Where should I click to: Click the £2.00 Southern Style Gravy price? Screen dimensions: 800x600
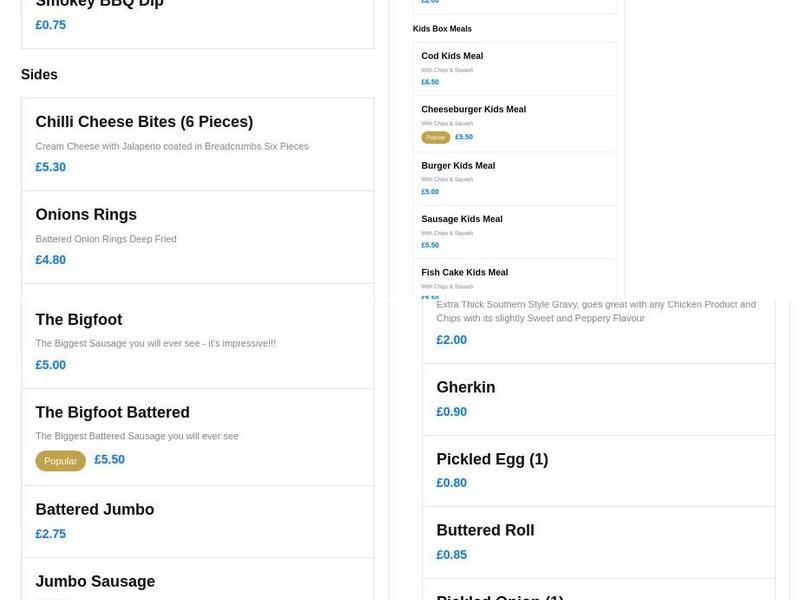point(451,340)
